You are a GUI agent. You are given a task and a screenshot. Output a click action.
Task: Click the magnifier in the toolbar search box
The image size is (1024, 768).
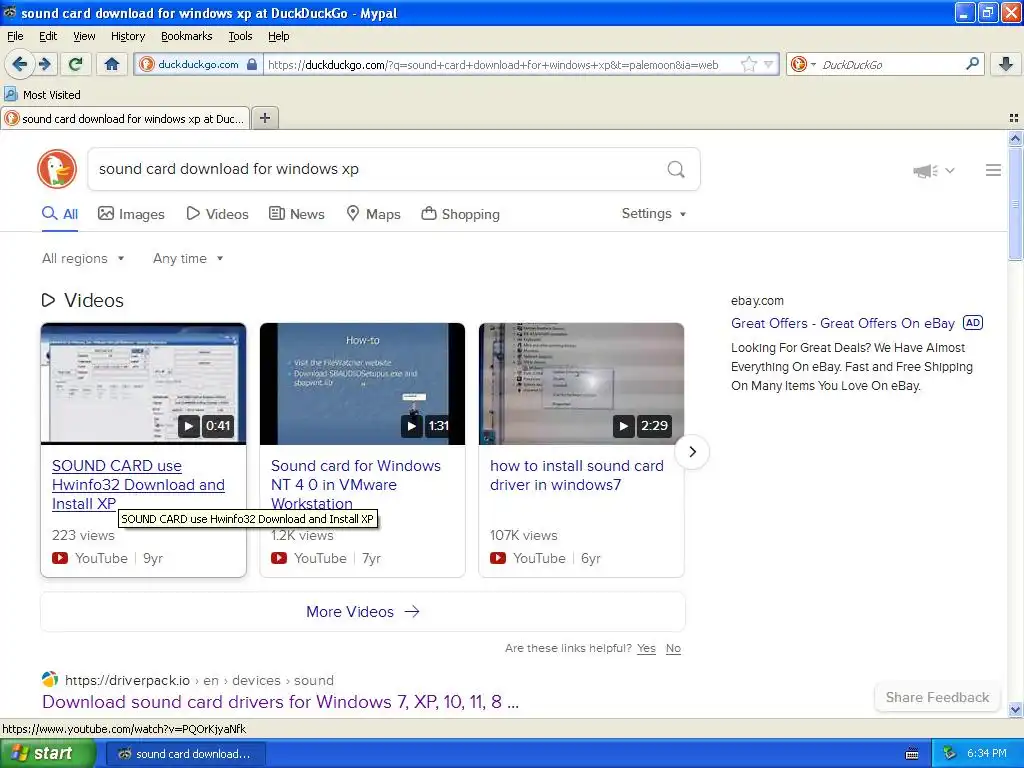click(x=972, y=64)
